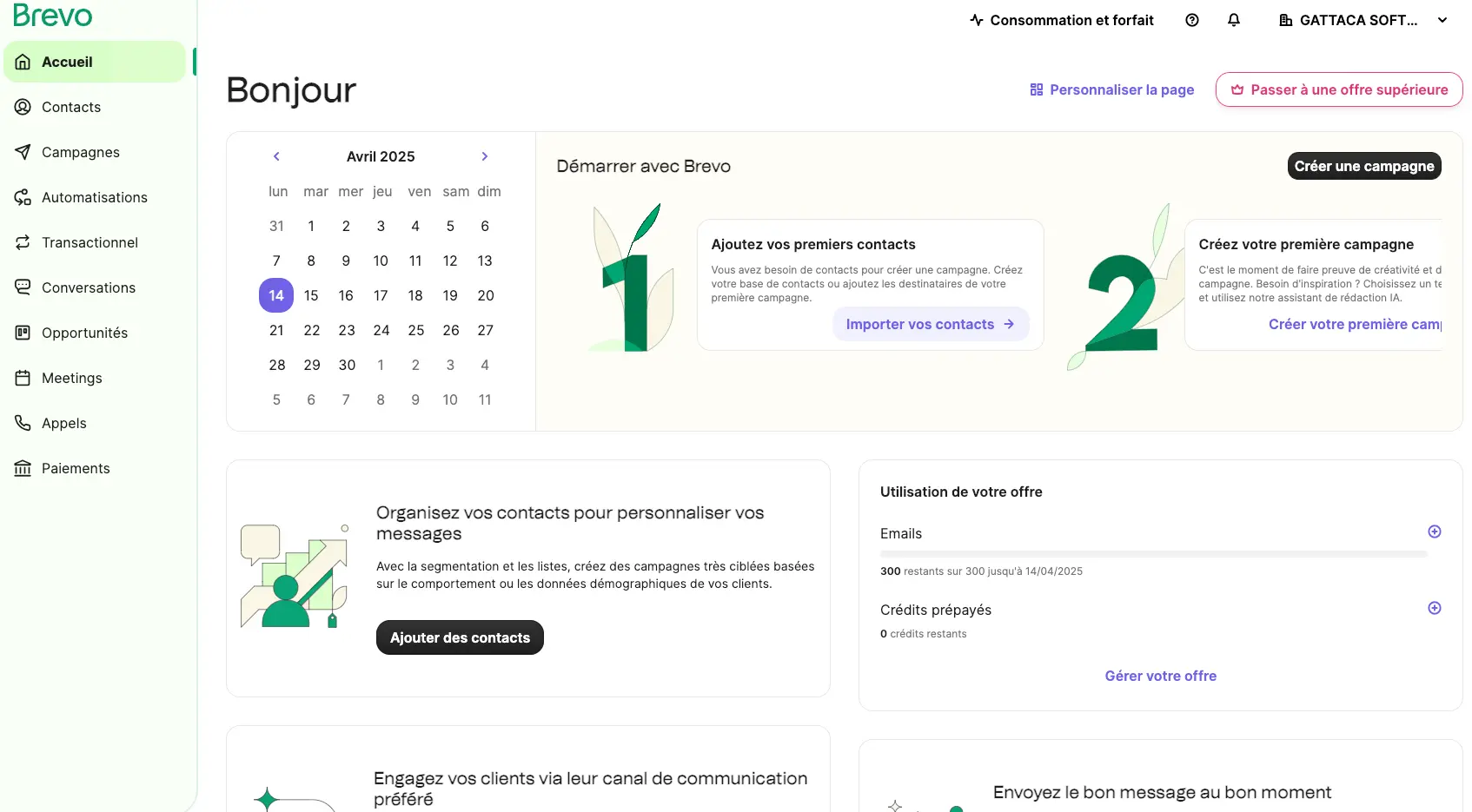This screenshot has height=812, width=1472.
Task: Click the Emails usage progress bar
Action: [x=1154, y=553]
